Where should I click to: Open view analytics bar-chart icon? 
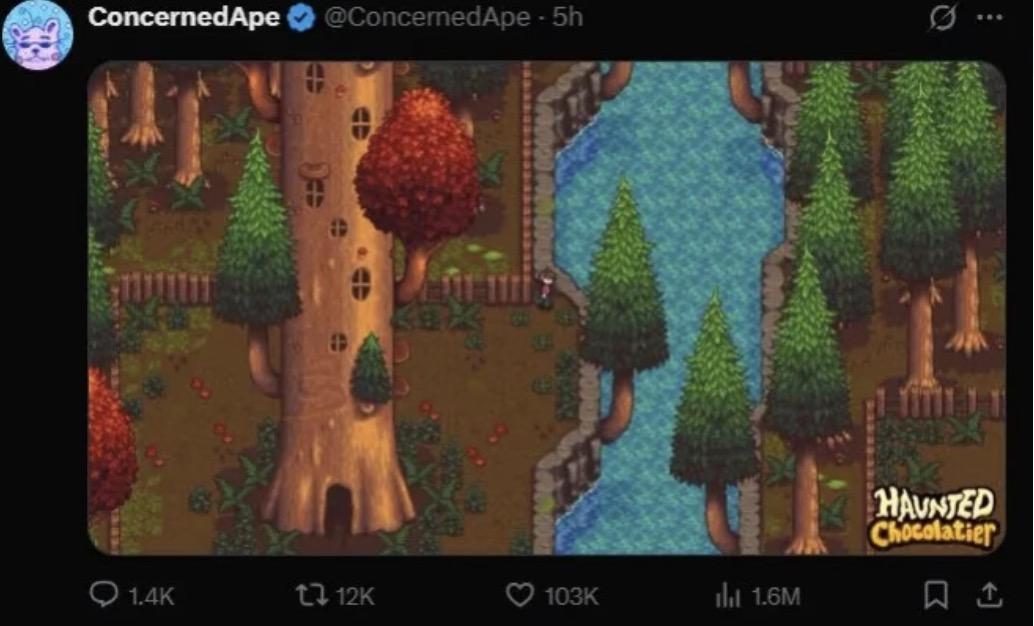click(728, 596)
